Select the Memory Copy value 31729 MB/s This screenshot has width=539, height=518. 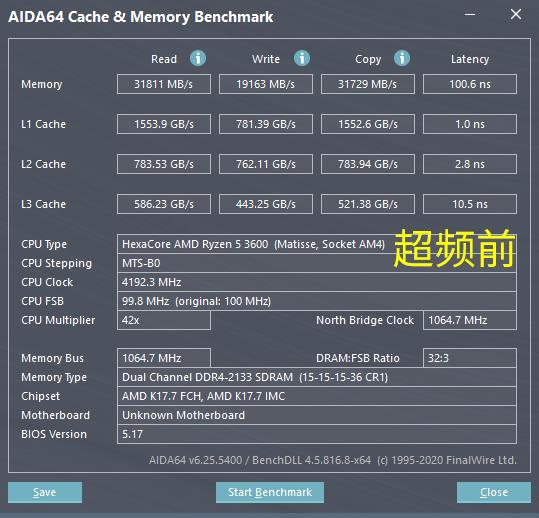[x=368, y=84]
